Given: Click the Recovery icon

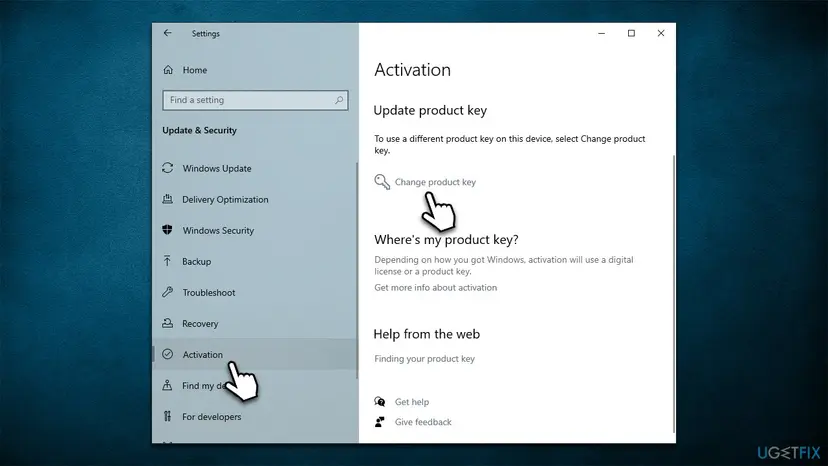Looking at the screenshot, I should [167, 323].
